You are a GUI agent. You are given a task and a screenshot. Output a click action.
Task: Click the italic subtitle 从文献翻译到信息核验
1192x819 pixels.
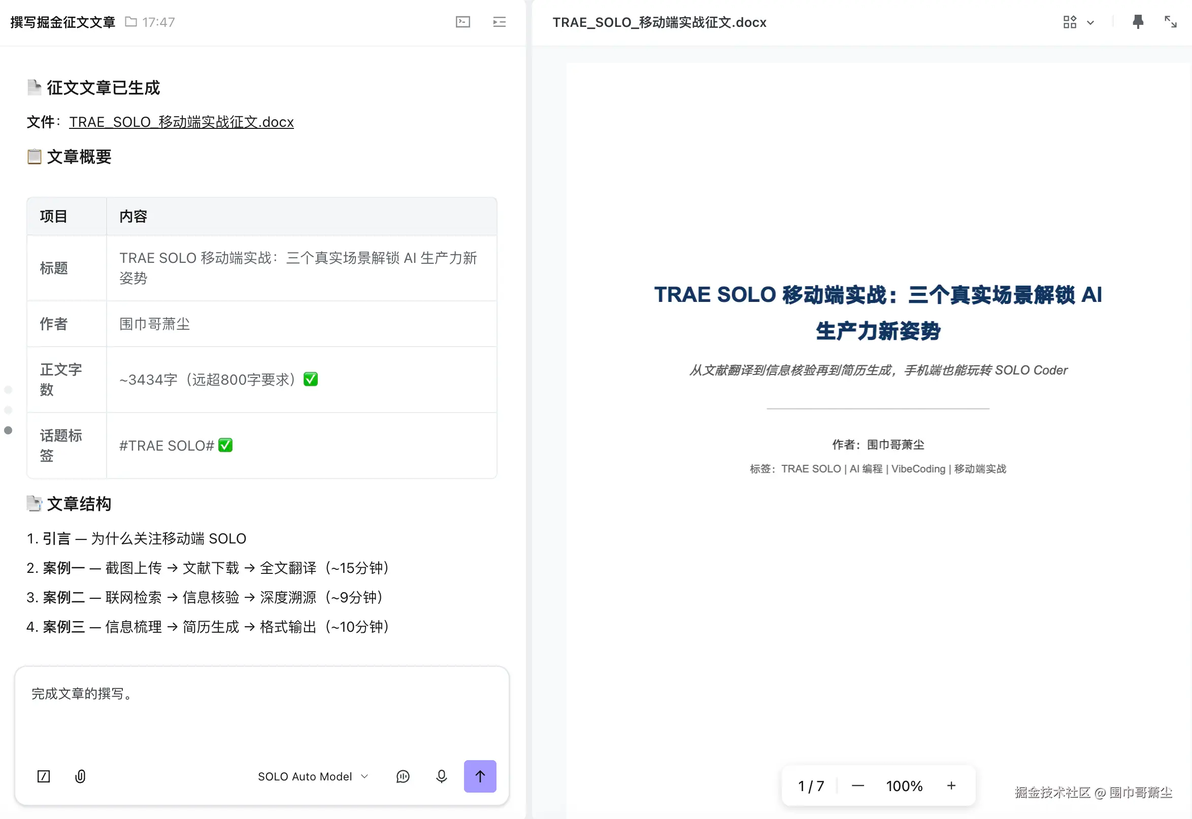pyautogui.click(x=878, y=370)
